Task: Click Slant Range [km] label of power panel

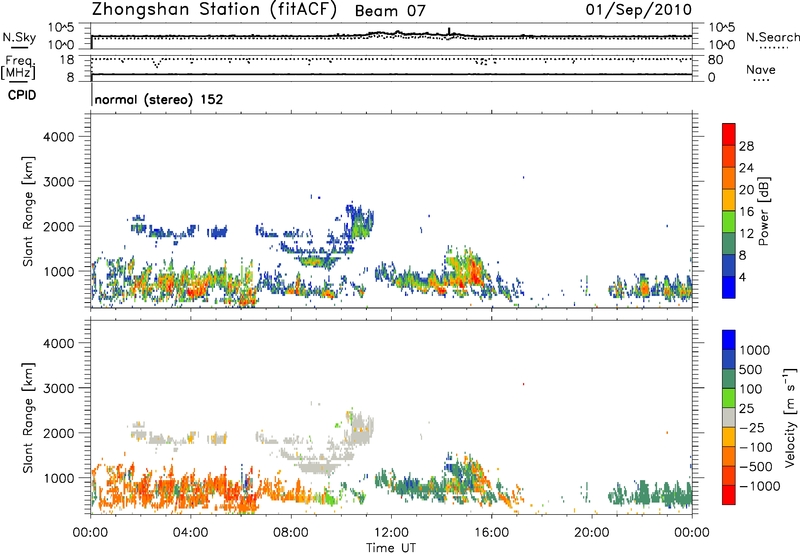Action: 28,211
